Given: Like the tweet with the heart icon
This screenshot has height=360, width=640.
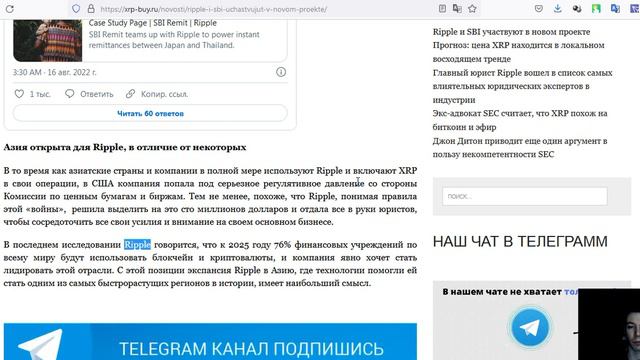Looking at the screenshot, I should click(19, 94).
